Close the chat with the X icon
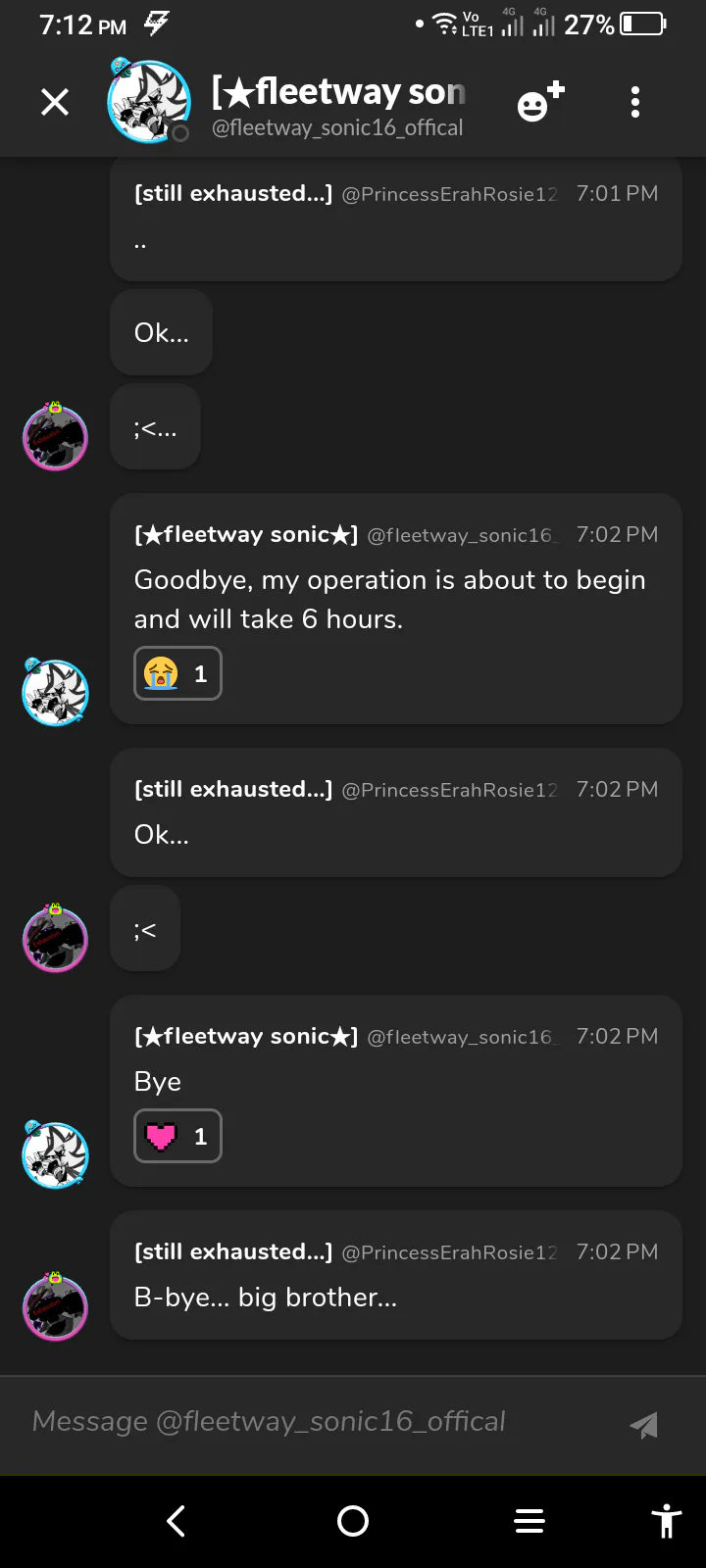 [x=55, y=102]
